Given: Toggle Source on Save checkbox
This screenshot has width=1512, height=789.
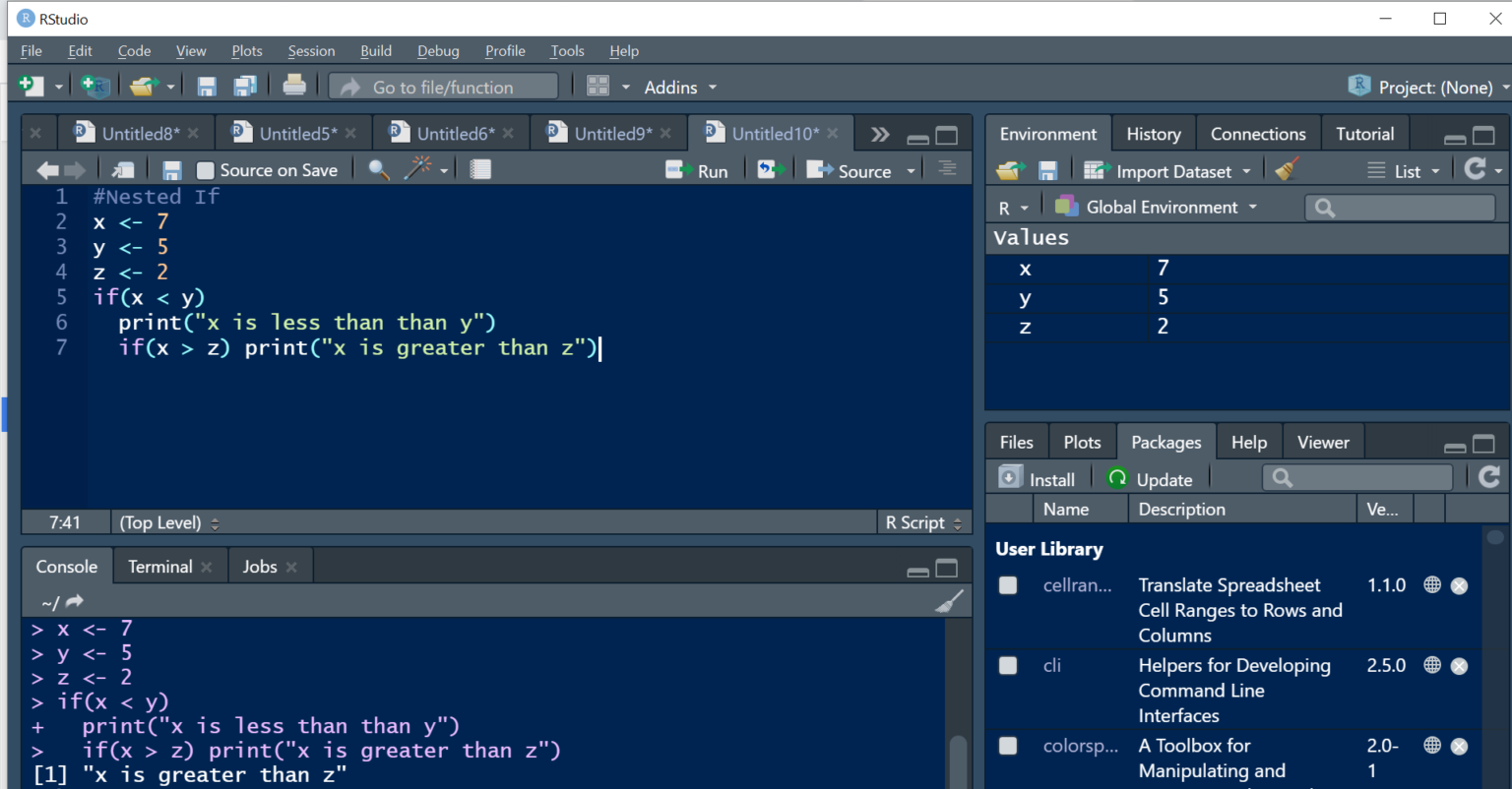Looking at the screenshot, I should (206, 171).
